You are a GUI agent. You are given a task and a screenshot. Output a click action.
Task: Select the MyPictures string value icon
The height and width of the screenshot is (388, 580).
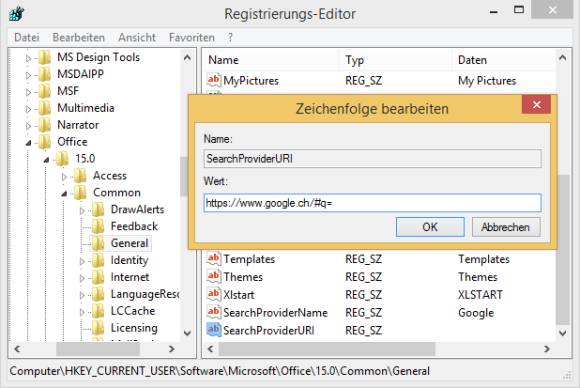pos(213,80)
